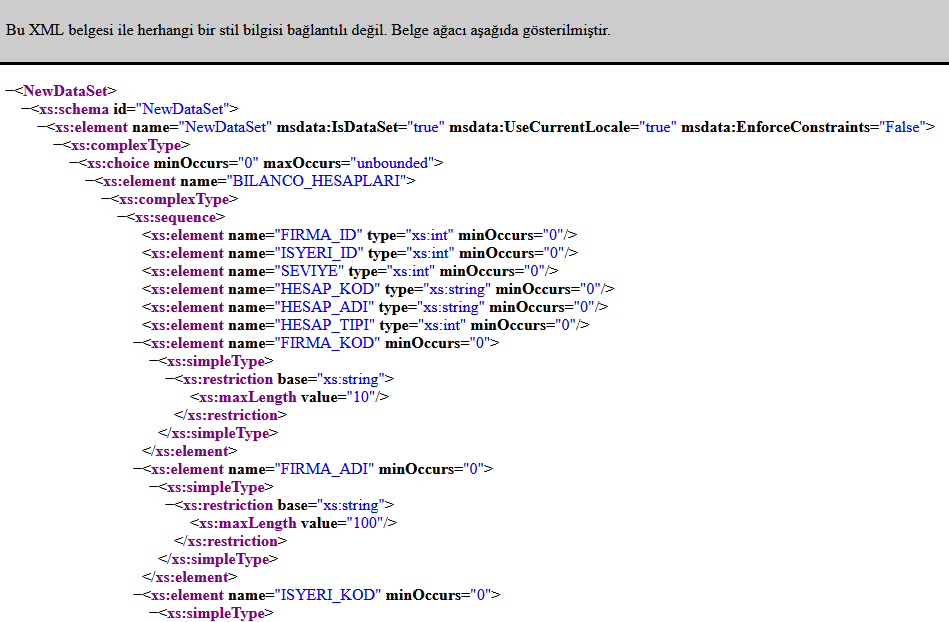Click the maxLength value "100" line
Screen dimensions: 949x622
pyautogui.click(x=293, y=523)
